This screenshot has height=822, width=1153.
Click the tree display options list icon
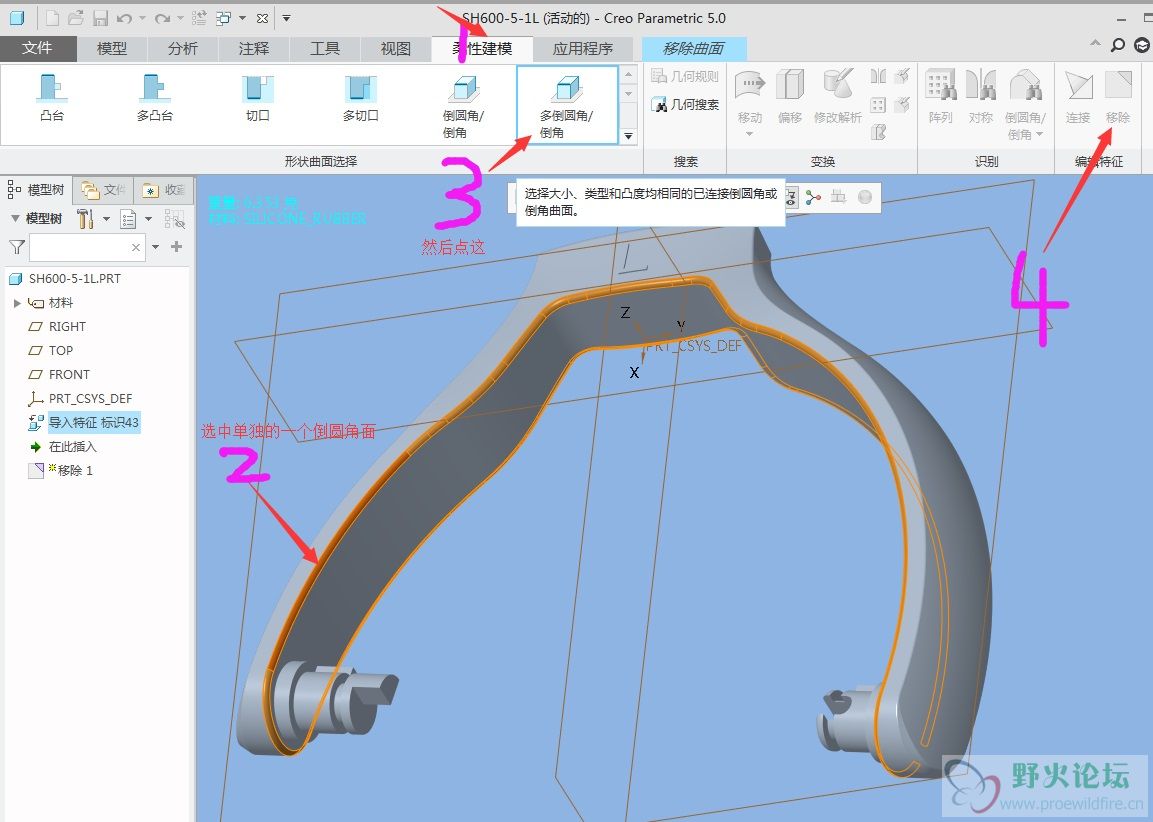(128, 218)
